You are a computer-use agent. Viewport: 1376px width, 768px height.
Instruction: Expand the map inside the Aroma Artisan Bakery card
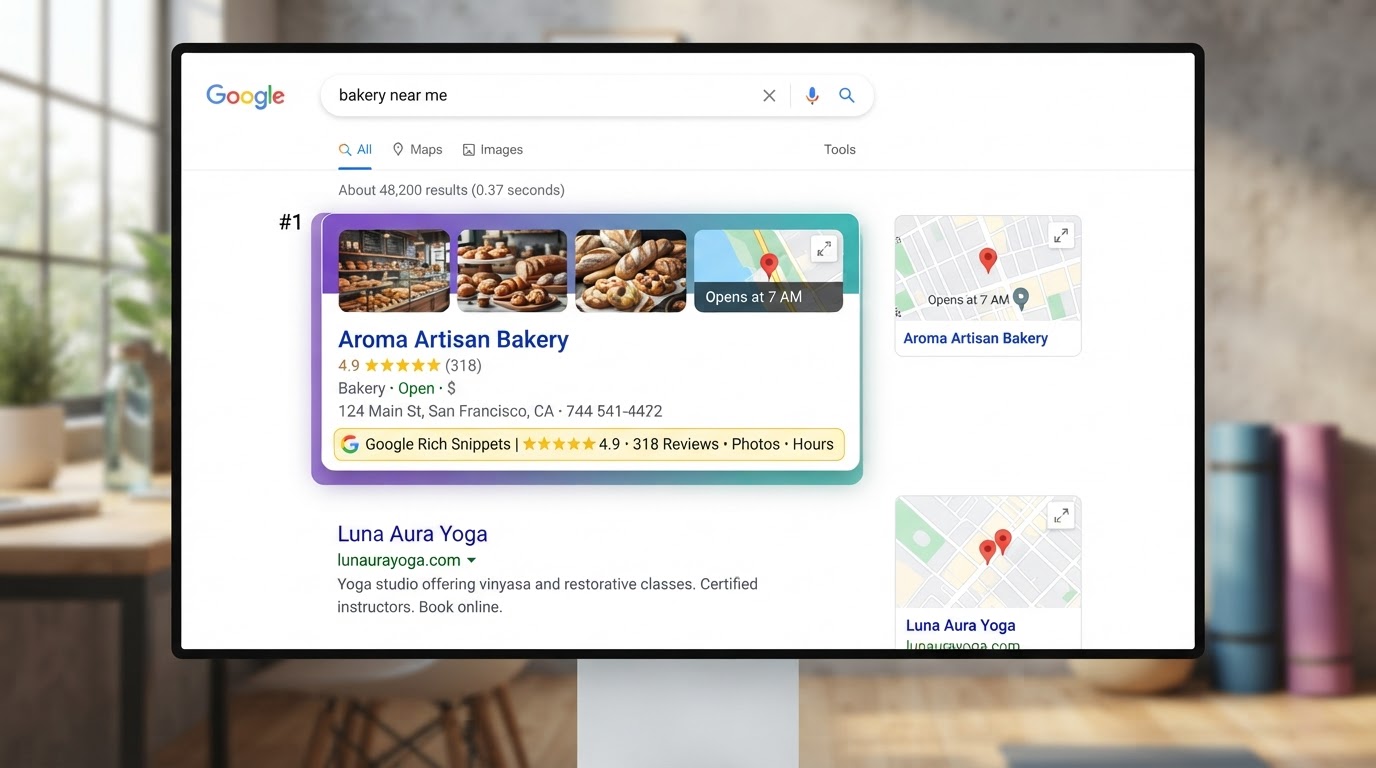pos(824,250)
